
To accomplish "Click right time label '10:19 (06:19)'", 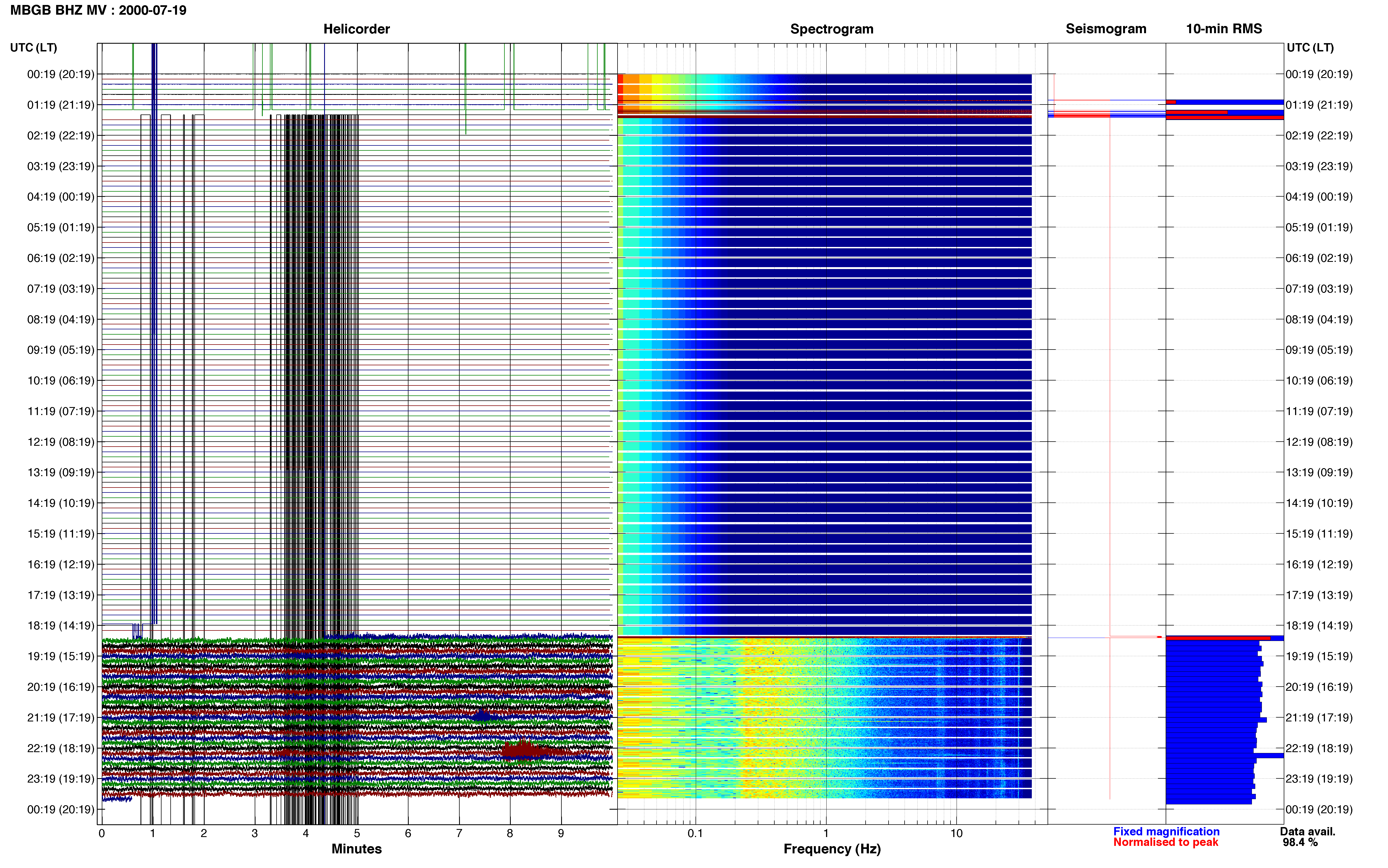I will point(1319,380).
